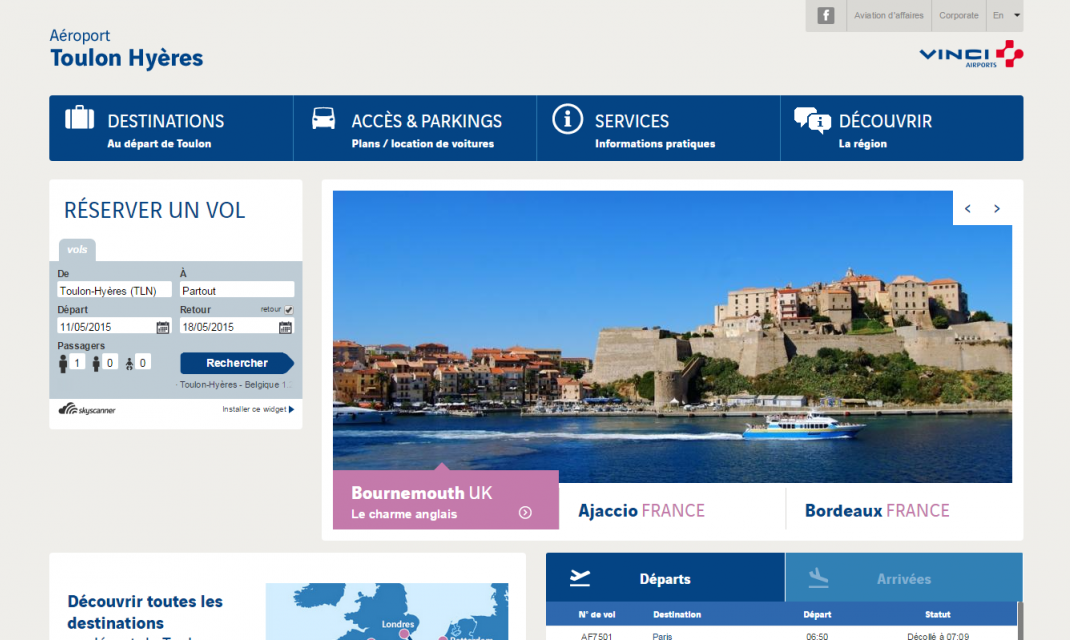
Task: Expand the En language dropdown
Action: tap(1006, 16)
